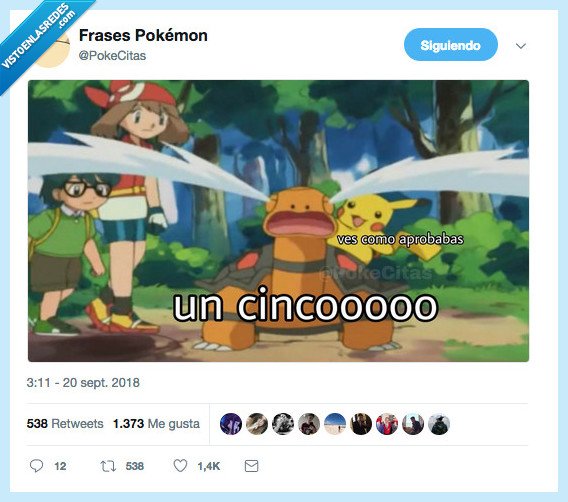Image resolution: width=568 pixels, height=502 pixels.
Task: Click the Frases Pokémon profile avatar
Action: (54, 51)
